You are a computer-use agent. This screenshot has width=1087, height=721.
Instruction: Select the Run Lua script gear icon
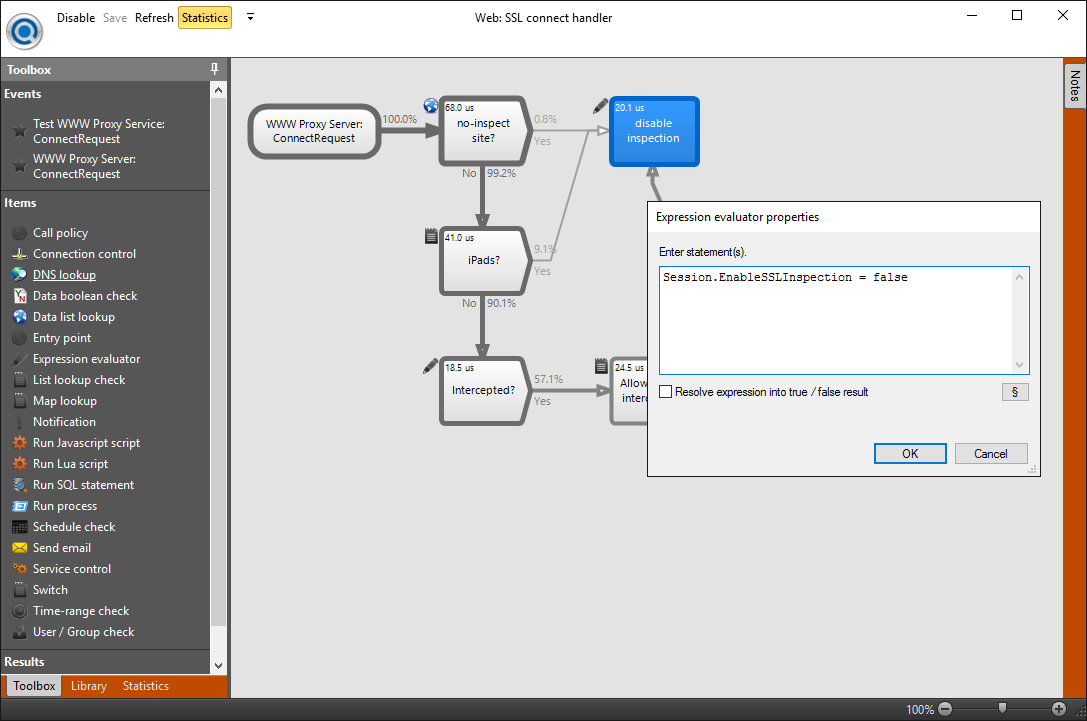19,464
